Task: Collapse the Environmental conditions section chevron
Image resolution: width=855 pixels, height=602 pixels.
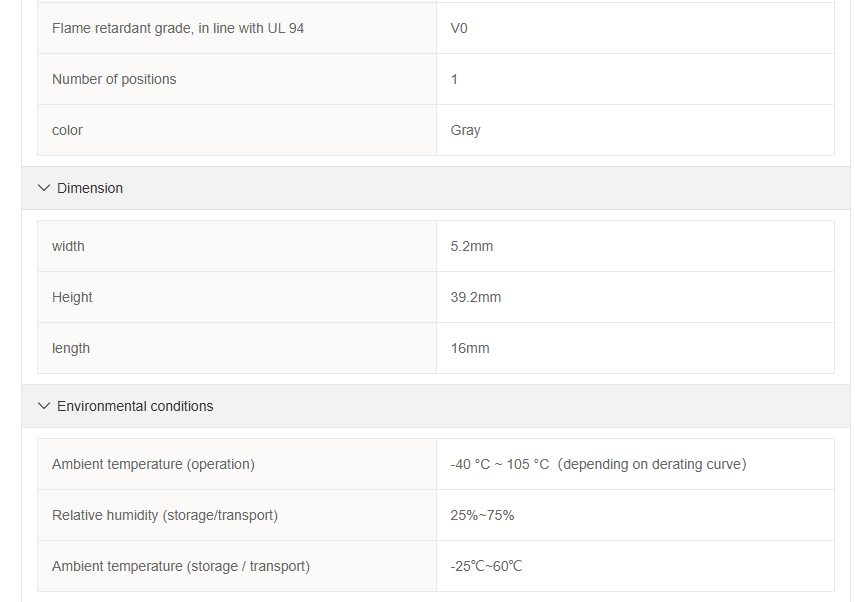Action: pos(43,406)
